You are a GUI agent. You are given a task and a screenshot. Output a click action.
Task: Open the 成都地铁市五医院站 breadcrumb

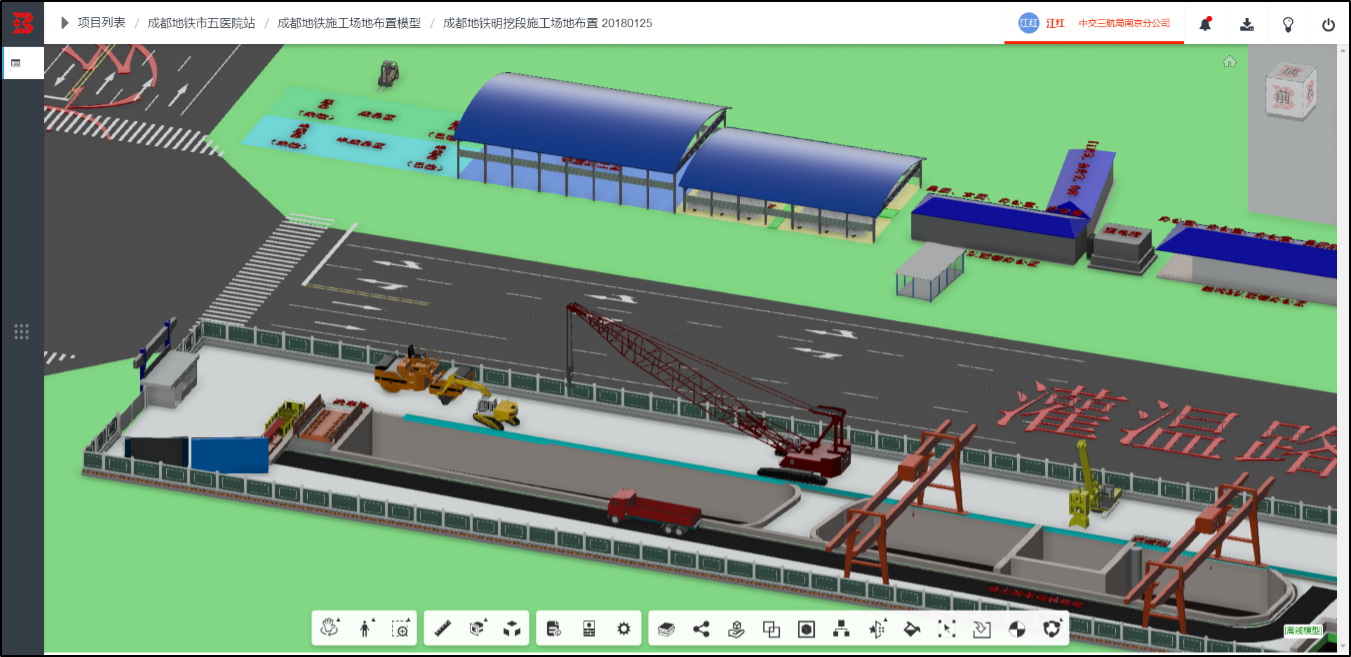click(x=201, y=22)
